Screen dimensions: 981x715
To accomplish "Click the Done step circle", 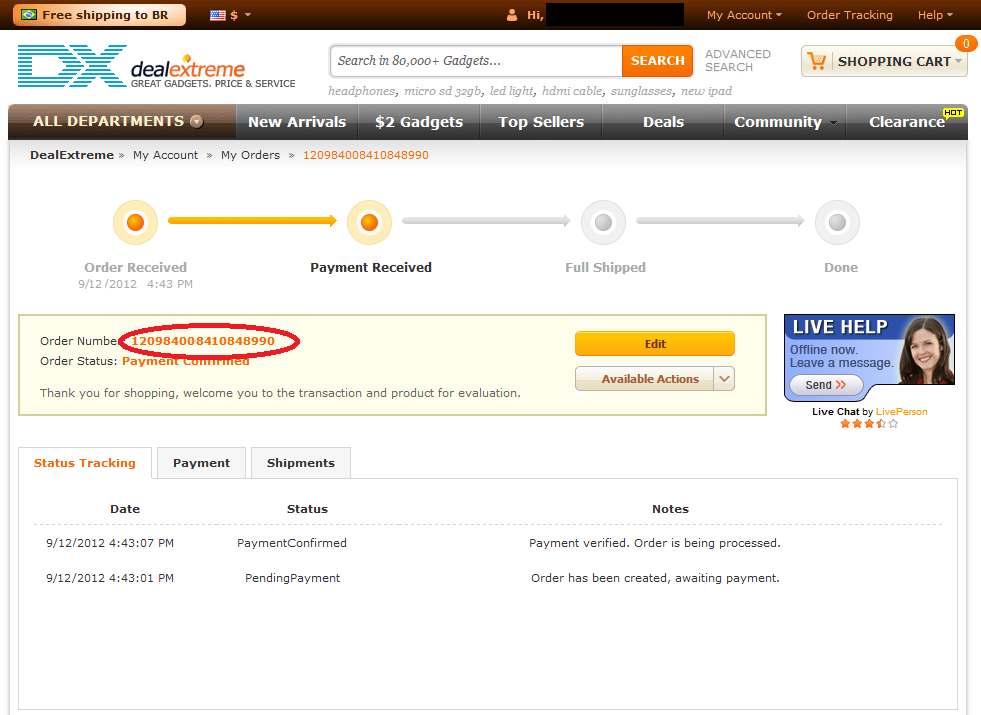I will point(837,222).
